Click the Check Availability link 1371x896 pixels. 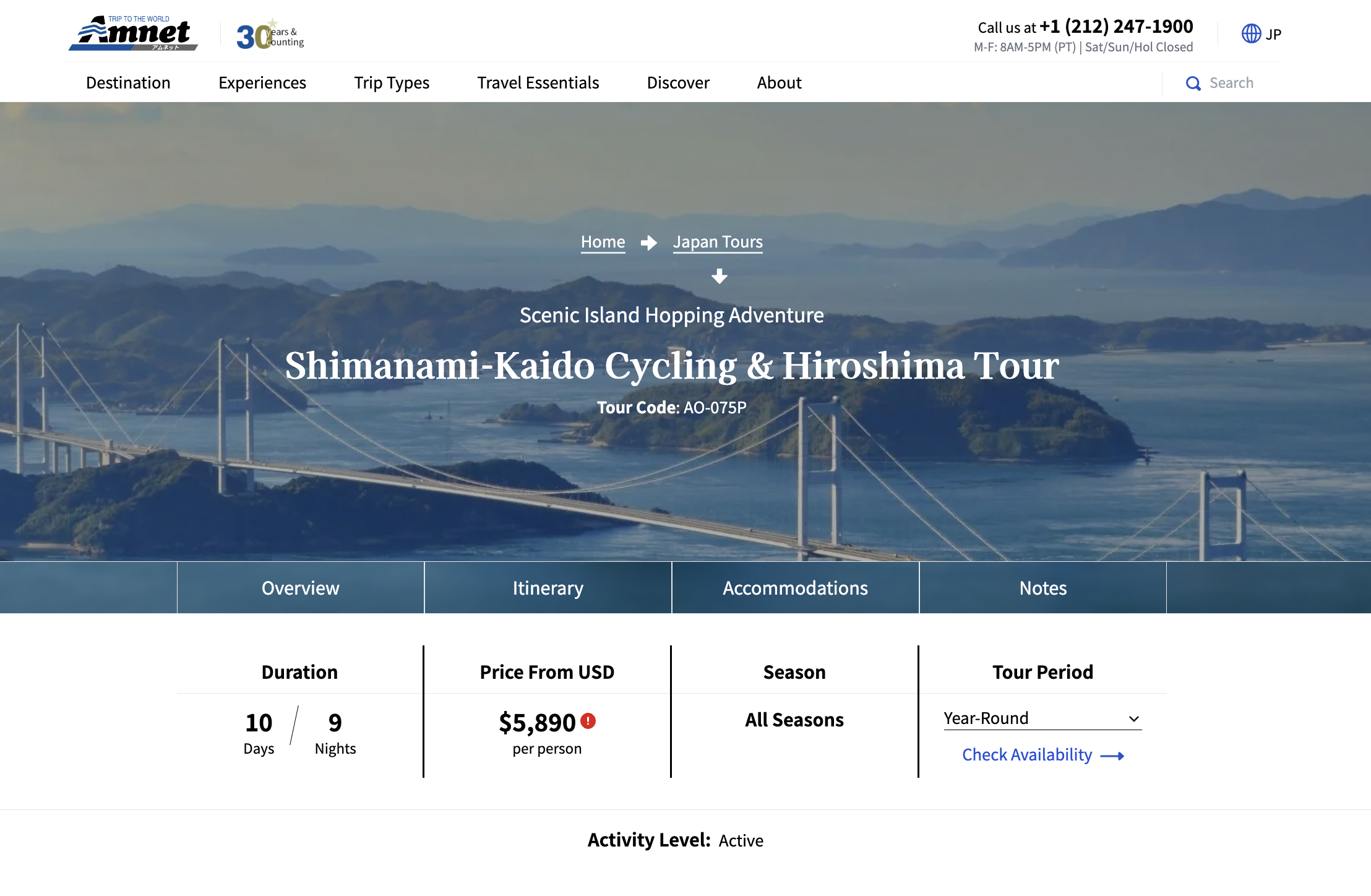(1027, 755)
